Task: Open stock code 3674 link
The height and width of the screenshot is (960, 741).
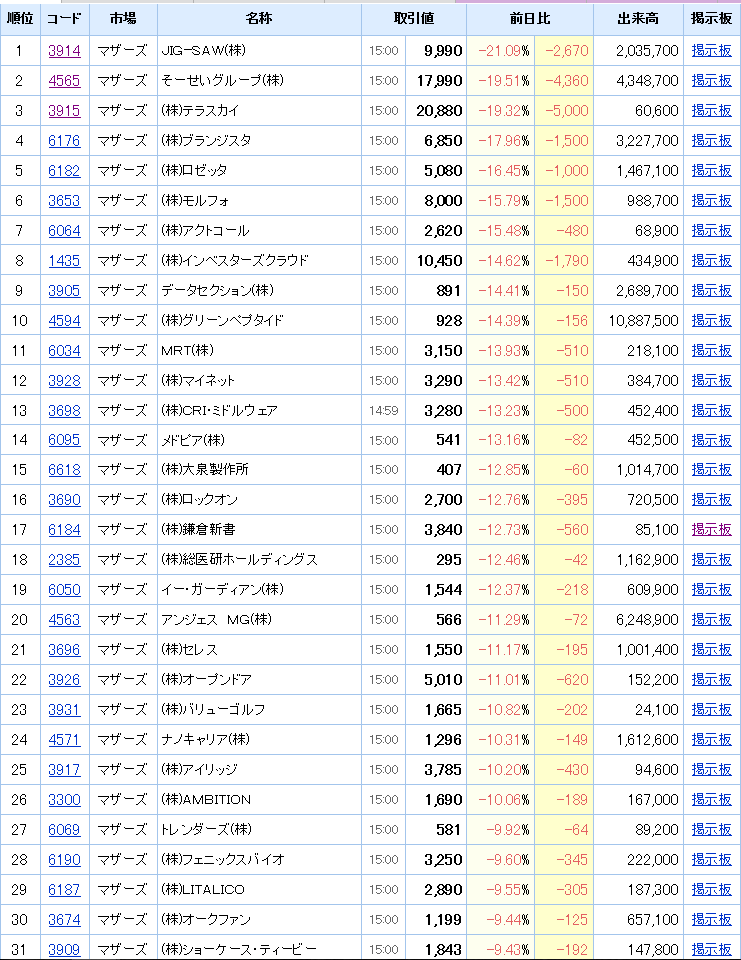Action: click(64, 920)
